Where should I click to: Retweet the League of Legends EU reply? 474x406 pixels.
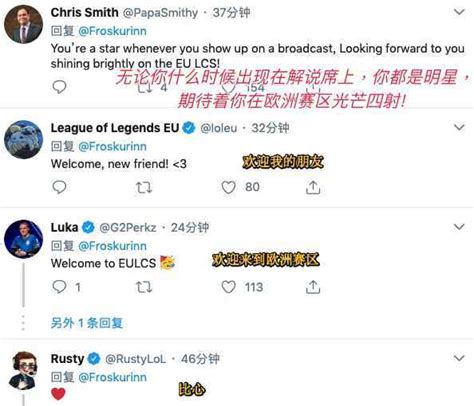click(144, 187)
